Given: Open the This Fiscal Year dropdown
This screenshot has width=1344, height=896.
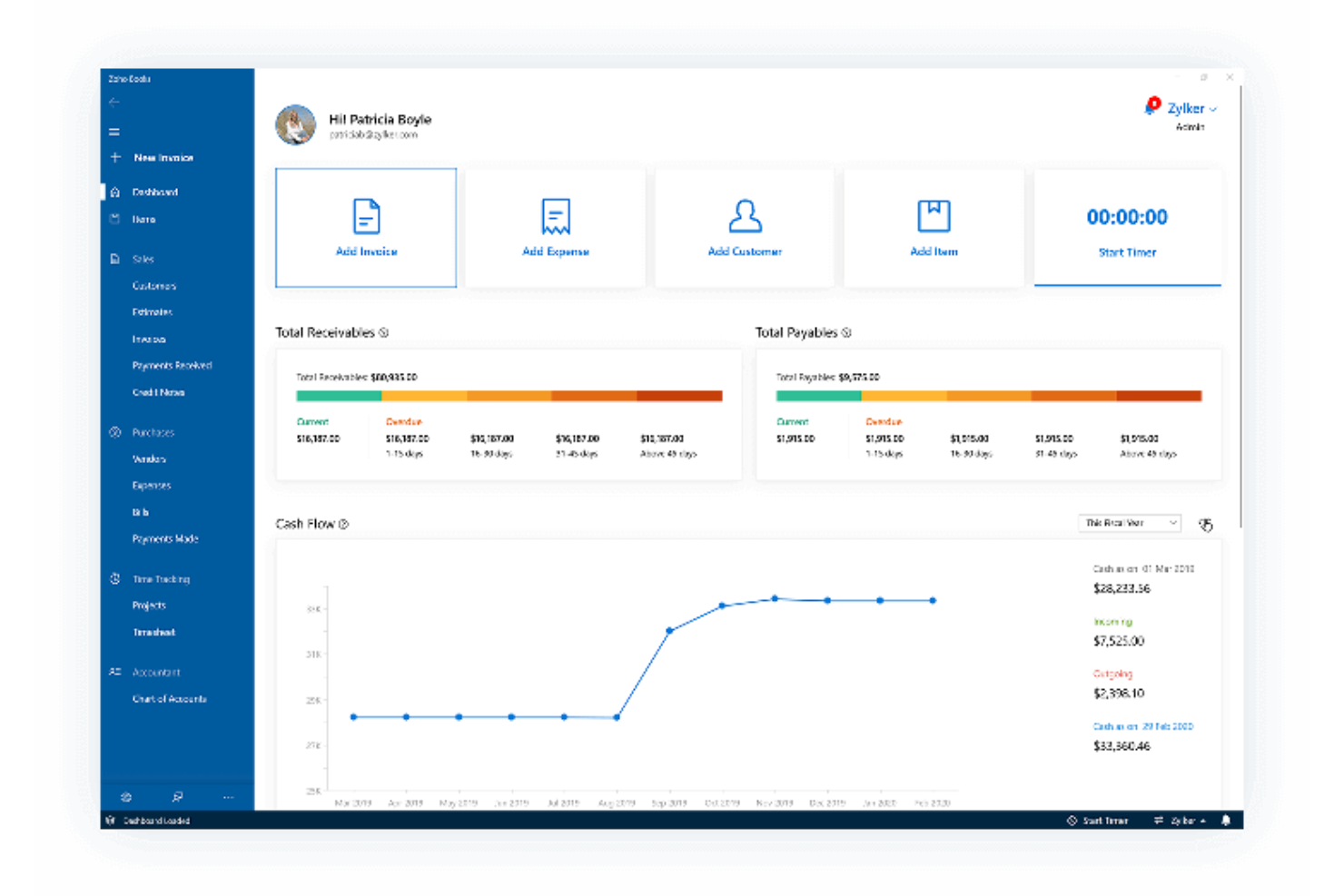Looking at the screenshot, I should pos(1129,523).
